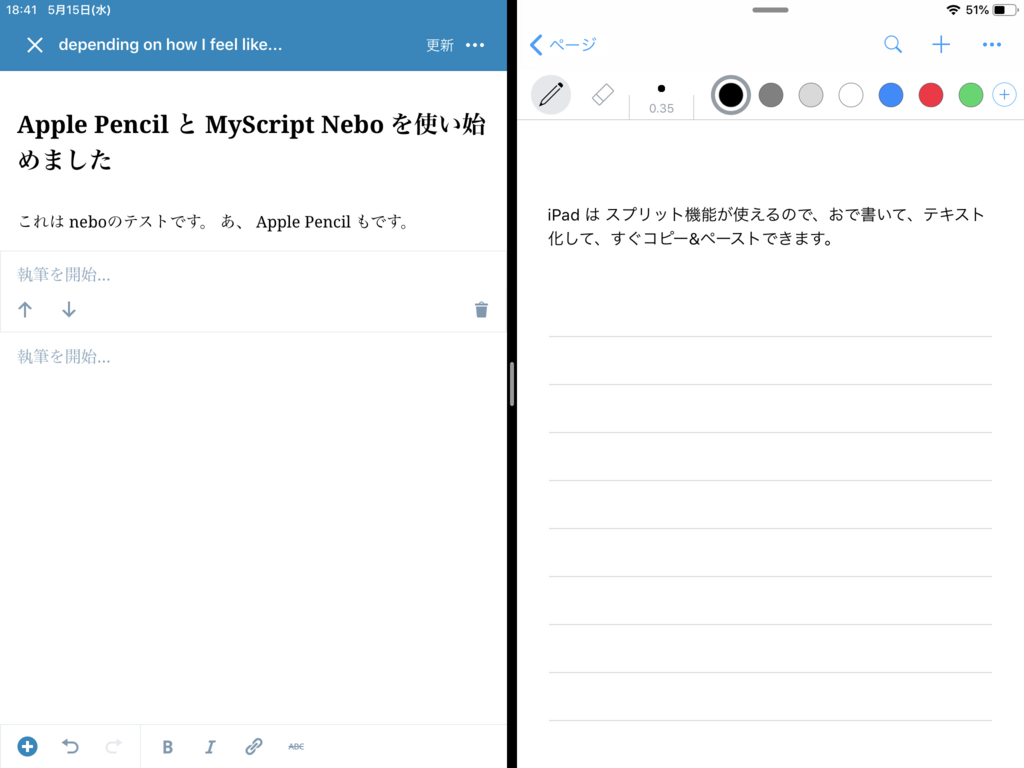Edit the post title heading
1024x768 pixels.
252,142
